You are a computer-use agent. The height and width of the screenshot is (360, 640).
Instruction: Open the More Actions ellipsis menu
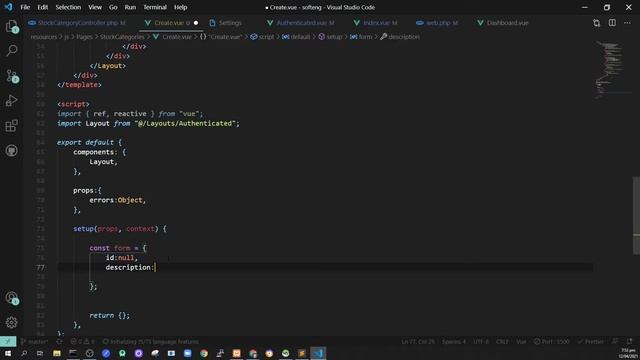pyautogui.click(x=627, y=23)
